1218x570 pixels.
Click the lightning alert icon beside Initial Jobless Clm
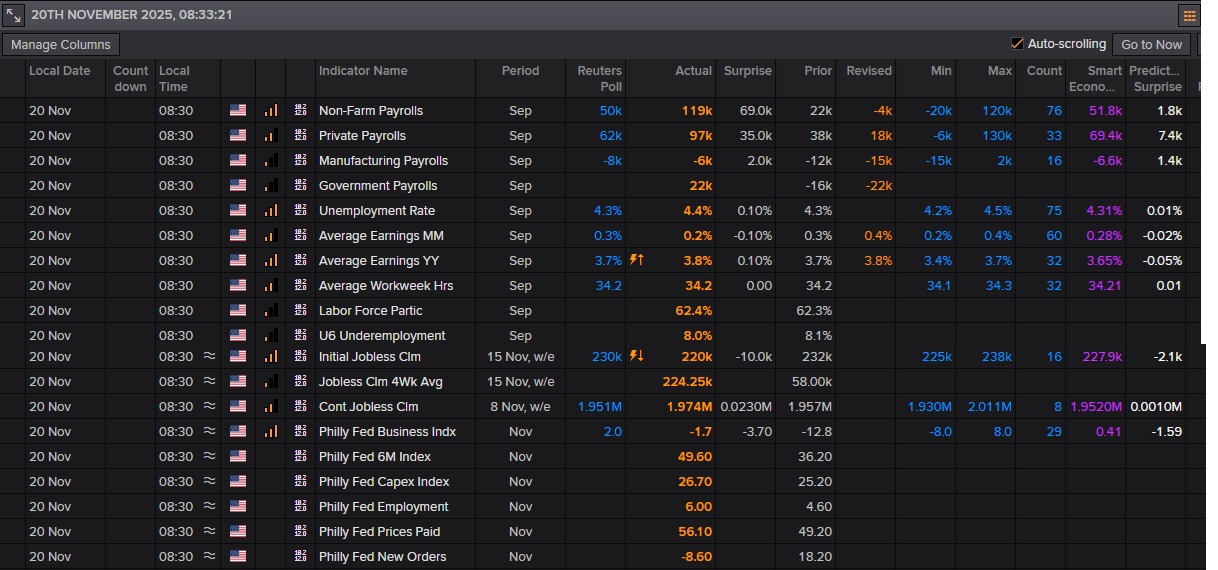[x=636, y=357]
